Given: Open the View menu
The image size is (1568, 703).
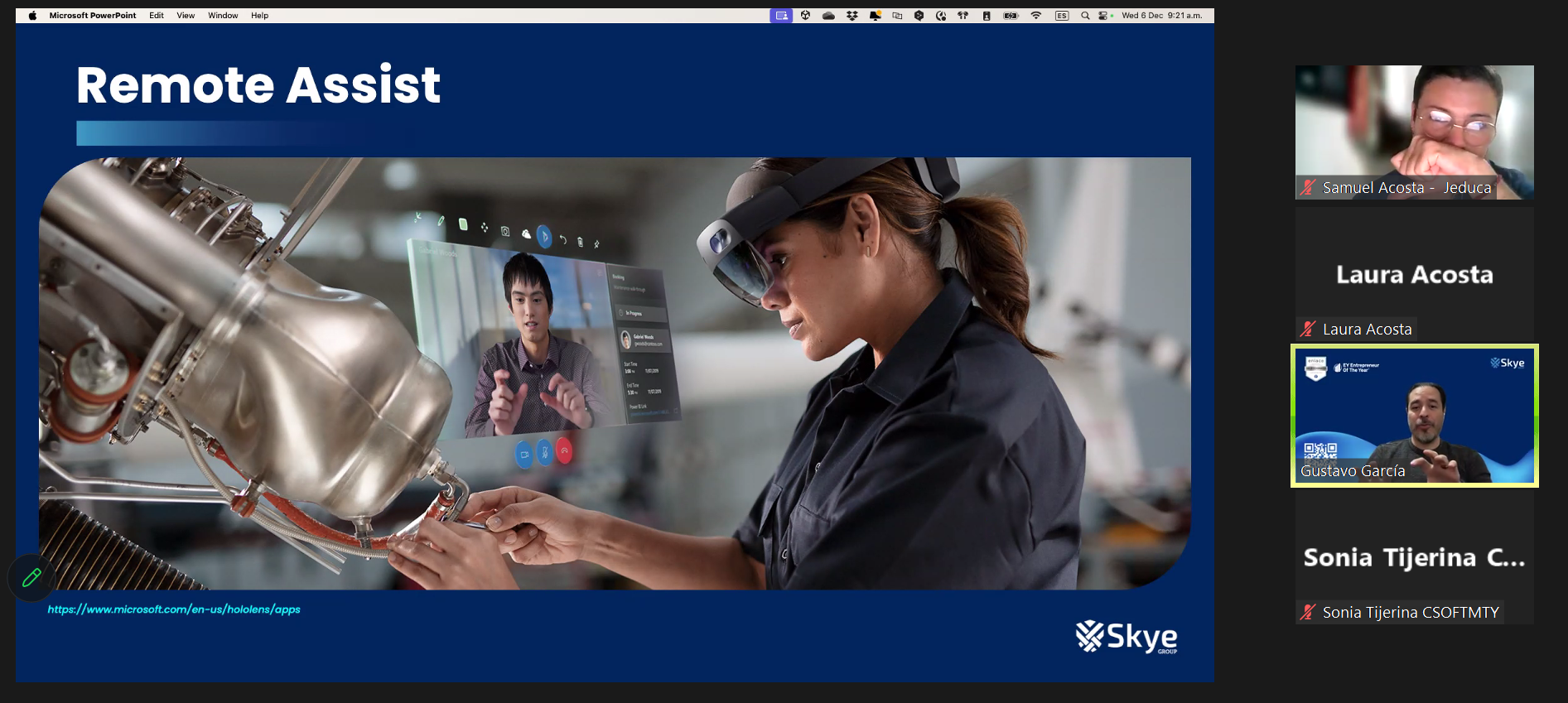Looking at the screenshot, I should coord(186,16).
